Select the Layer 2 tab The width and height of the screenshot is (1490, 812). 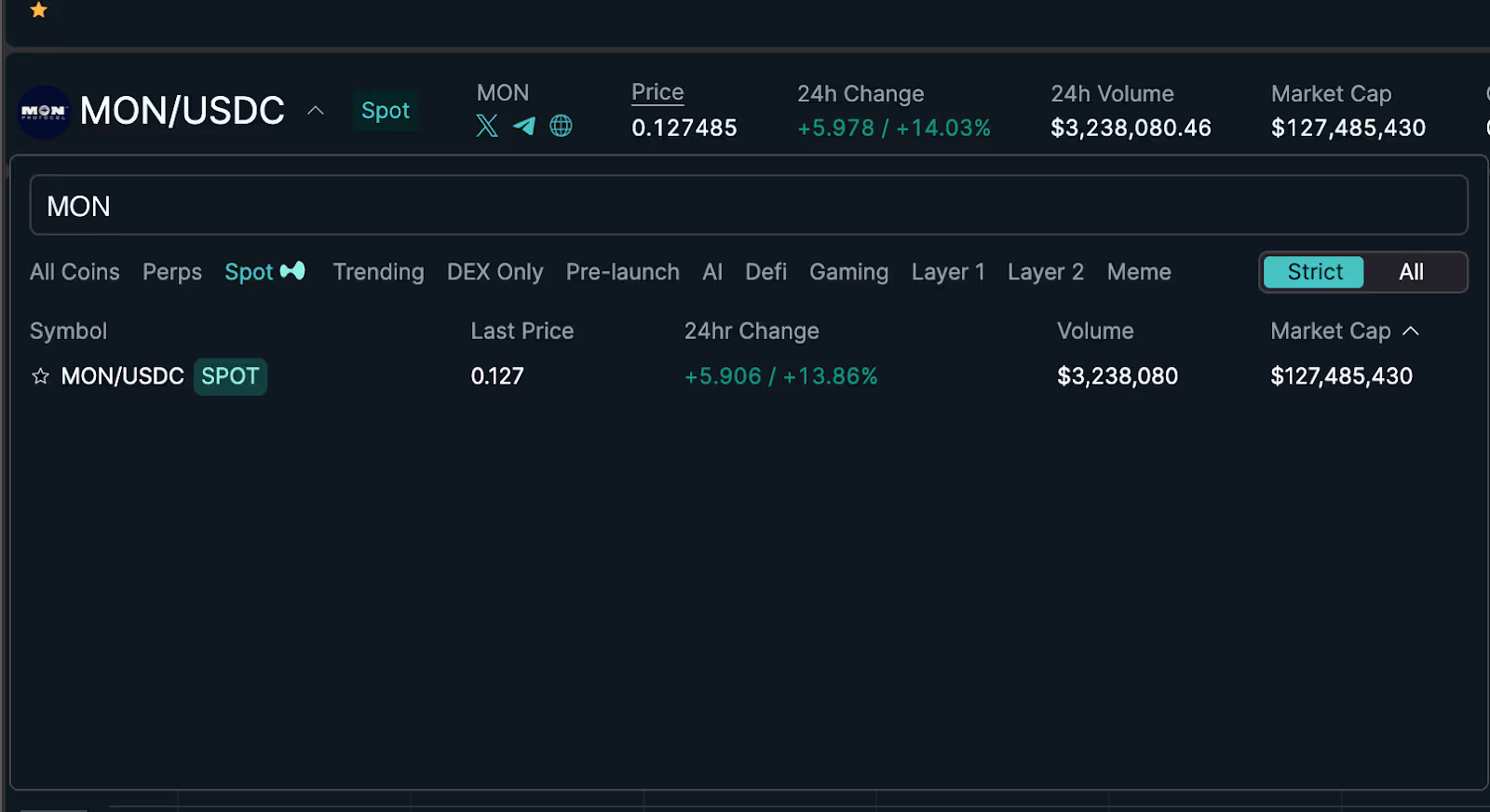coord(1045,272)
